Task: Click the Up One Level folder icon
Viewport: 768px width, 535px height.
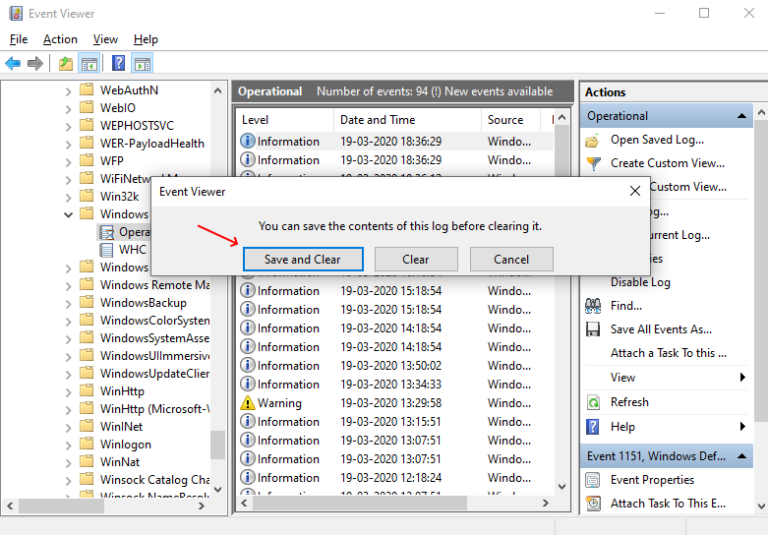Action: click(66, 64)
